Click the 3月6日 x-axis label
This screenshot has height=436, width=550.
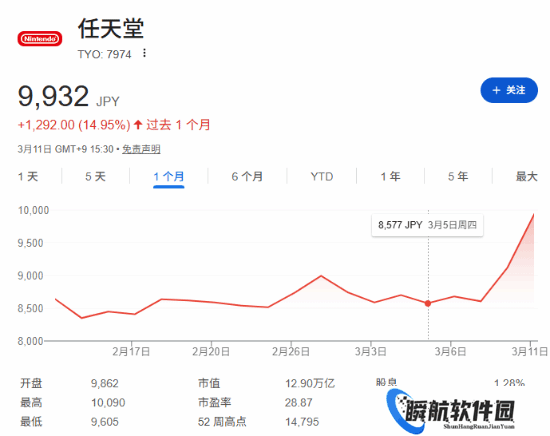click(x=450, y=351)
